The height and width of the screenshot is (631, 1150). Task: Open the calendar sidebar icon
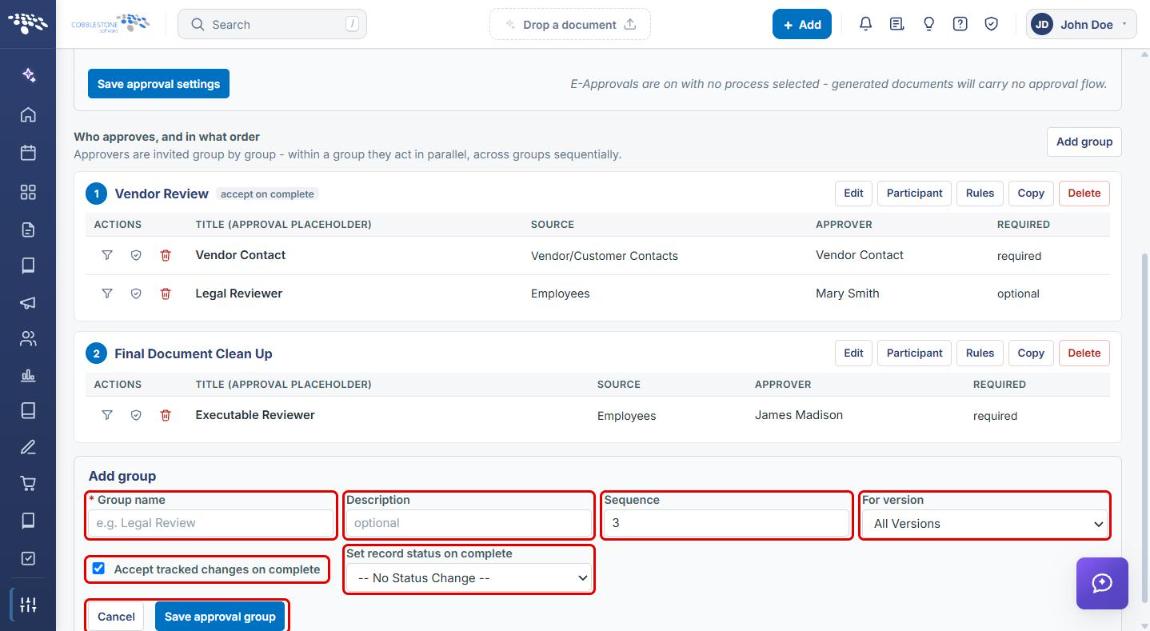[x=28, y=153]
